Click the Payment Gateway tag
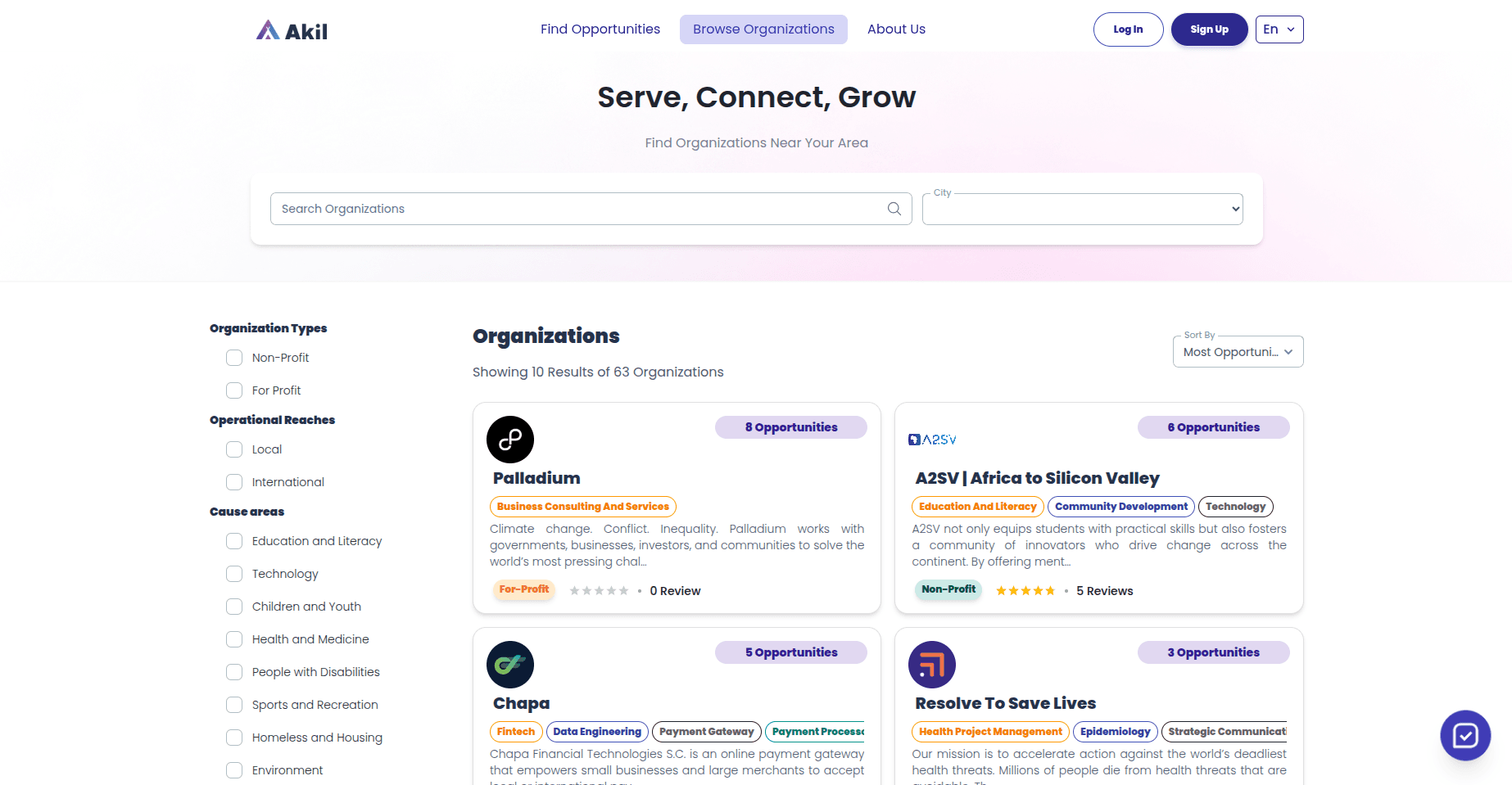The height and width of the screenshot is (785, 1512). [707, 732]
